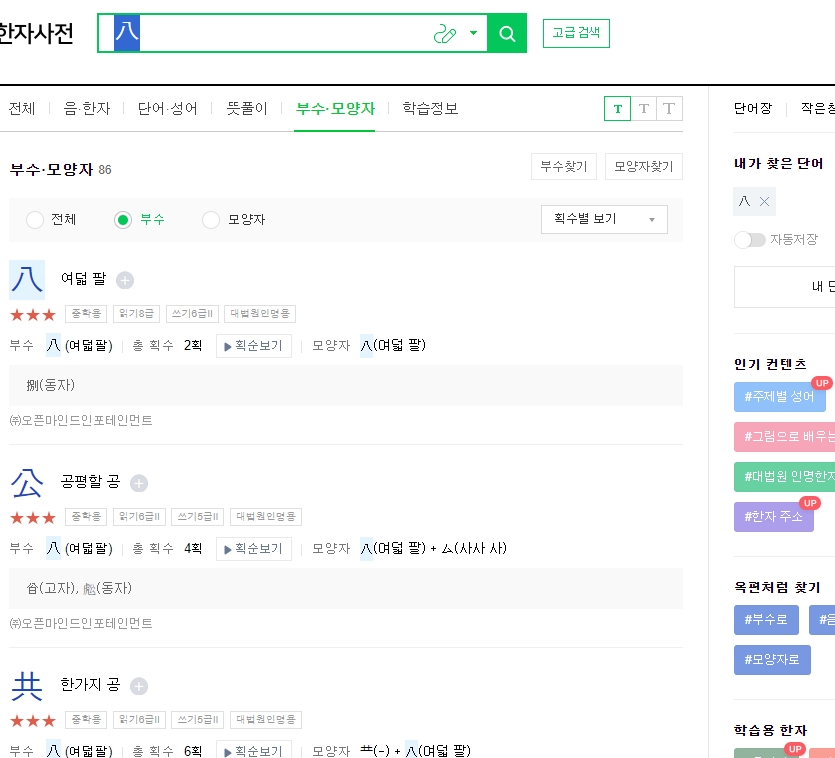This screenshot has width=835, height=758.
Task: Open 고급 검색 advanced search
Action: coord(576,32)
